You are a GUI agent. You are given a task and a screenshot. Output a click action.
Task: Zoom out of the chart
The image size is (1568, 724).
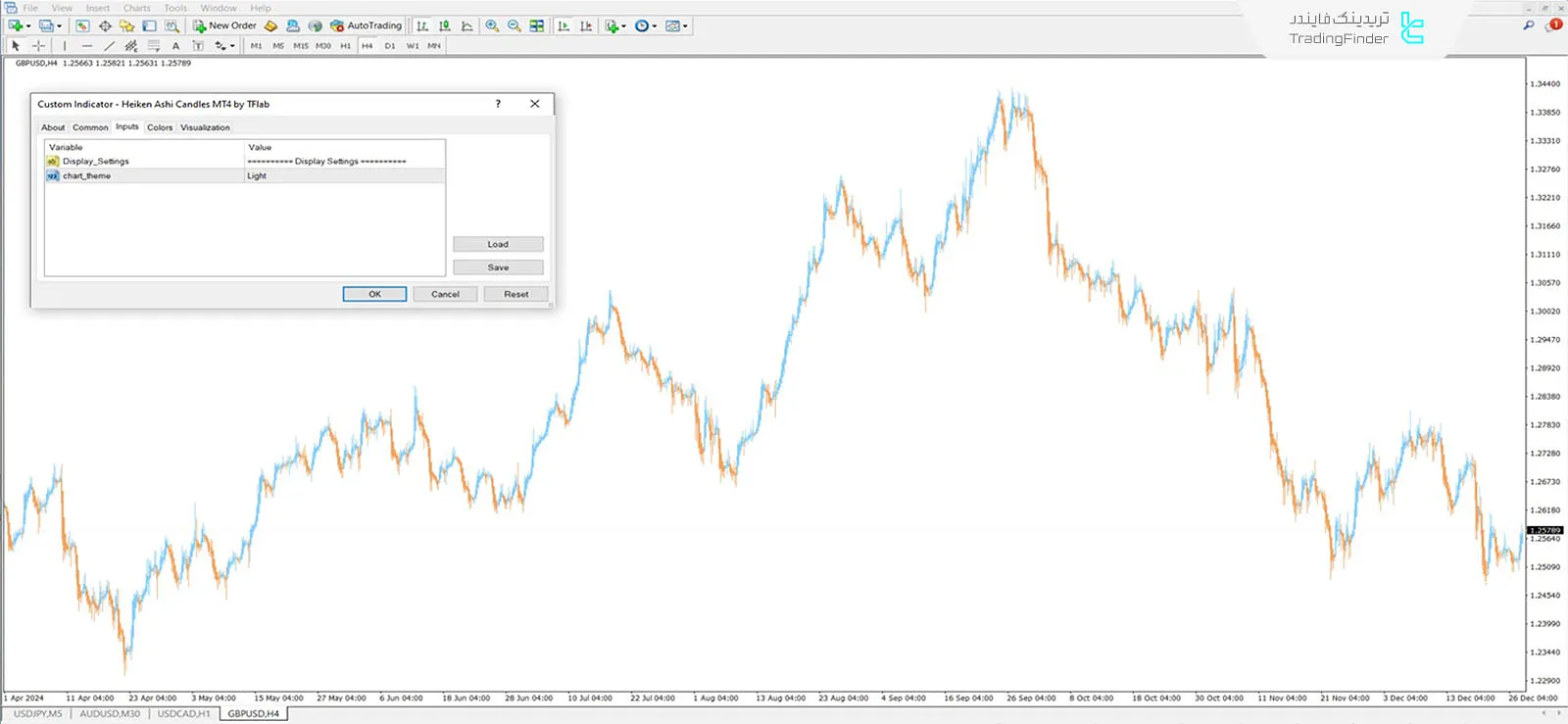(514, 25)
